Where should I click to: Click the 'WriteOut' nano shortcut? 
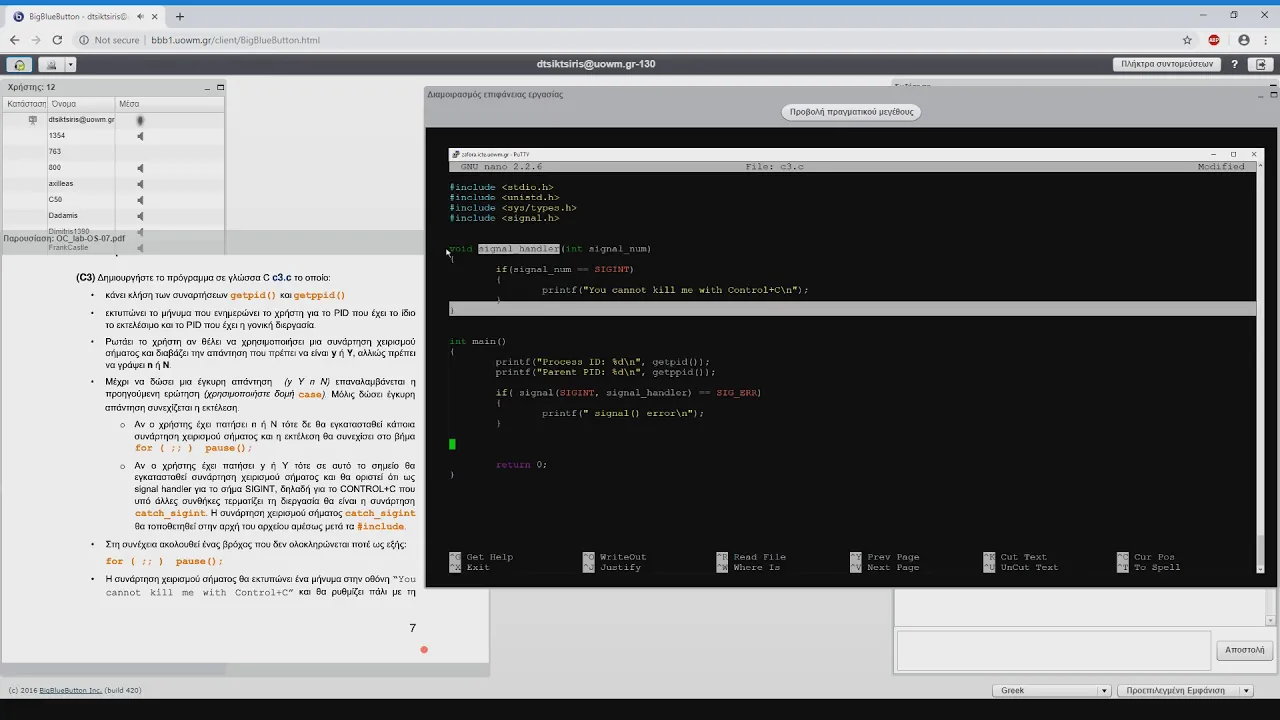click(623, 557)
